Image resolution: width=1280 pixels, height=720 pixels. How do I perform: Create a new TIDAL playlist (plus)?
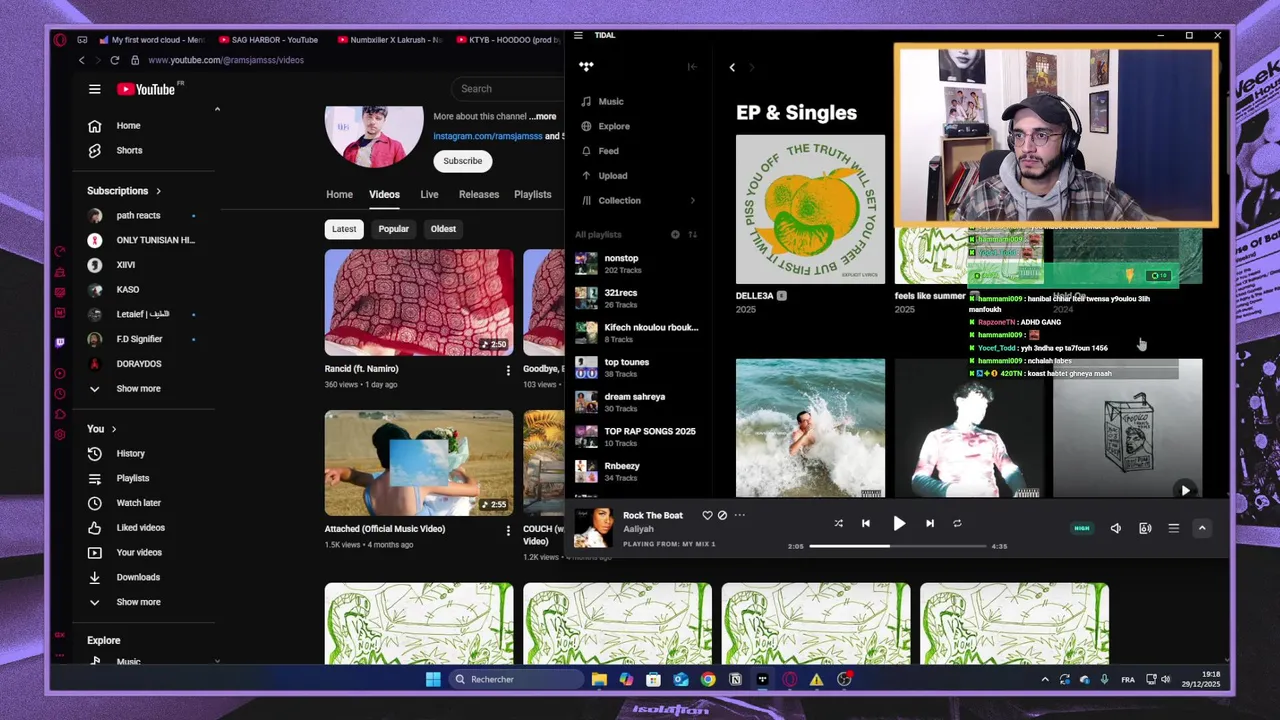675,234
